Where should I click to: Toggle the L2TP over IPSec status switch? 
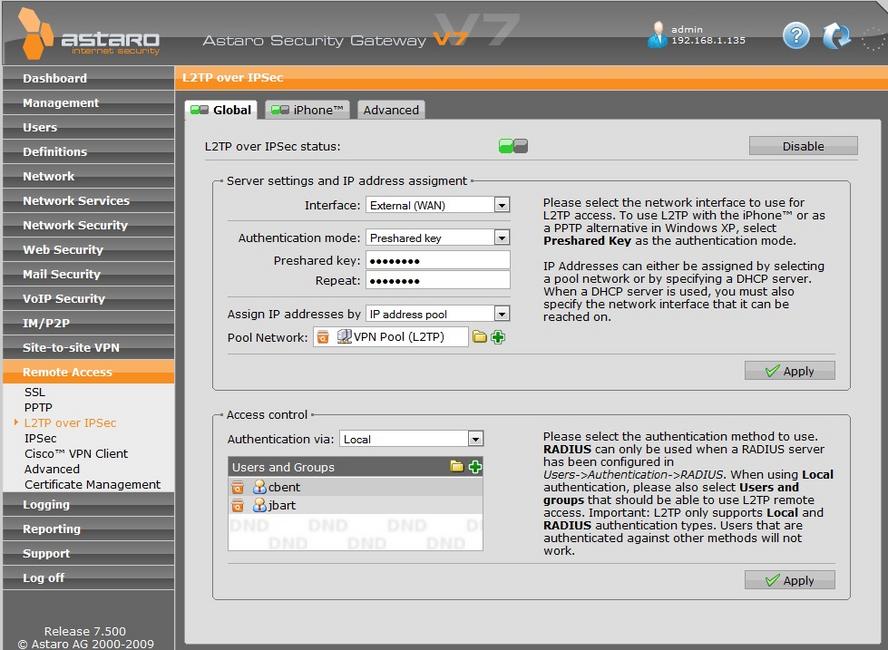point(513,146)
